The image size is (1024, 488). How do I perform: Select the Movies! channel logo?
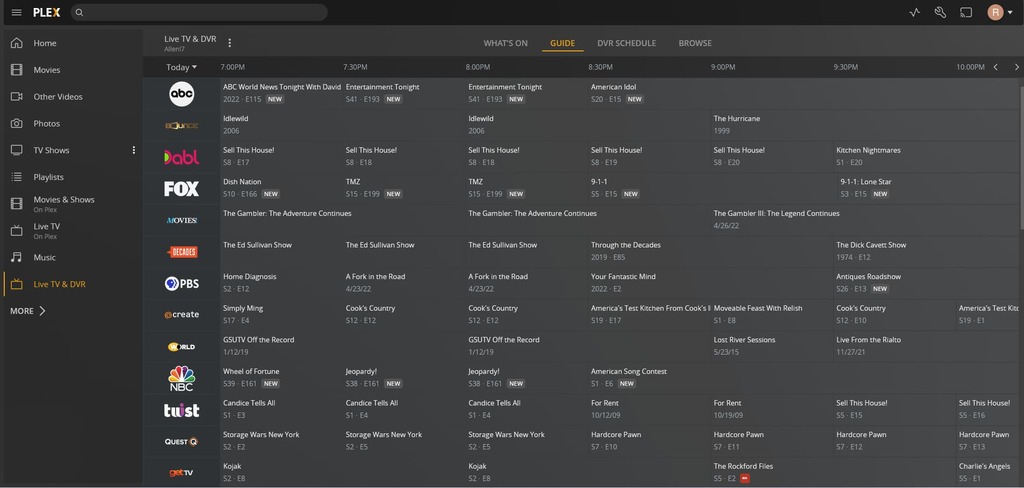(182, 221)
